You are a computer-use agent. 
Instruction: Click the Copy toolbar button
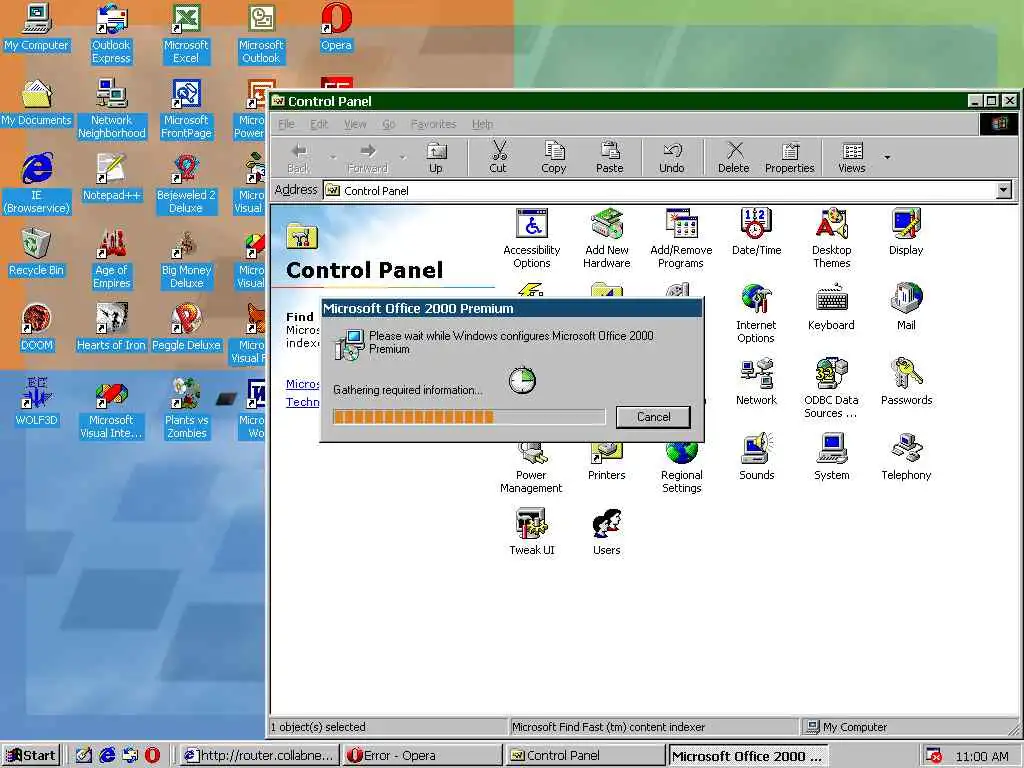[x=554, y=157]
